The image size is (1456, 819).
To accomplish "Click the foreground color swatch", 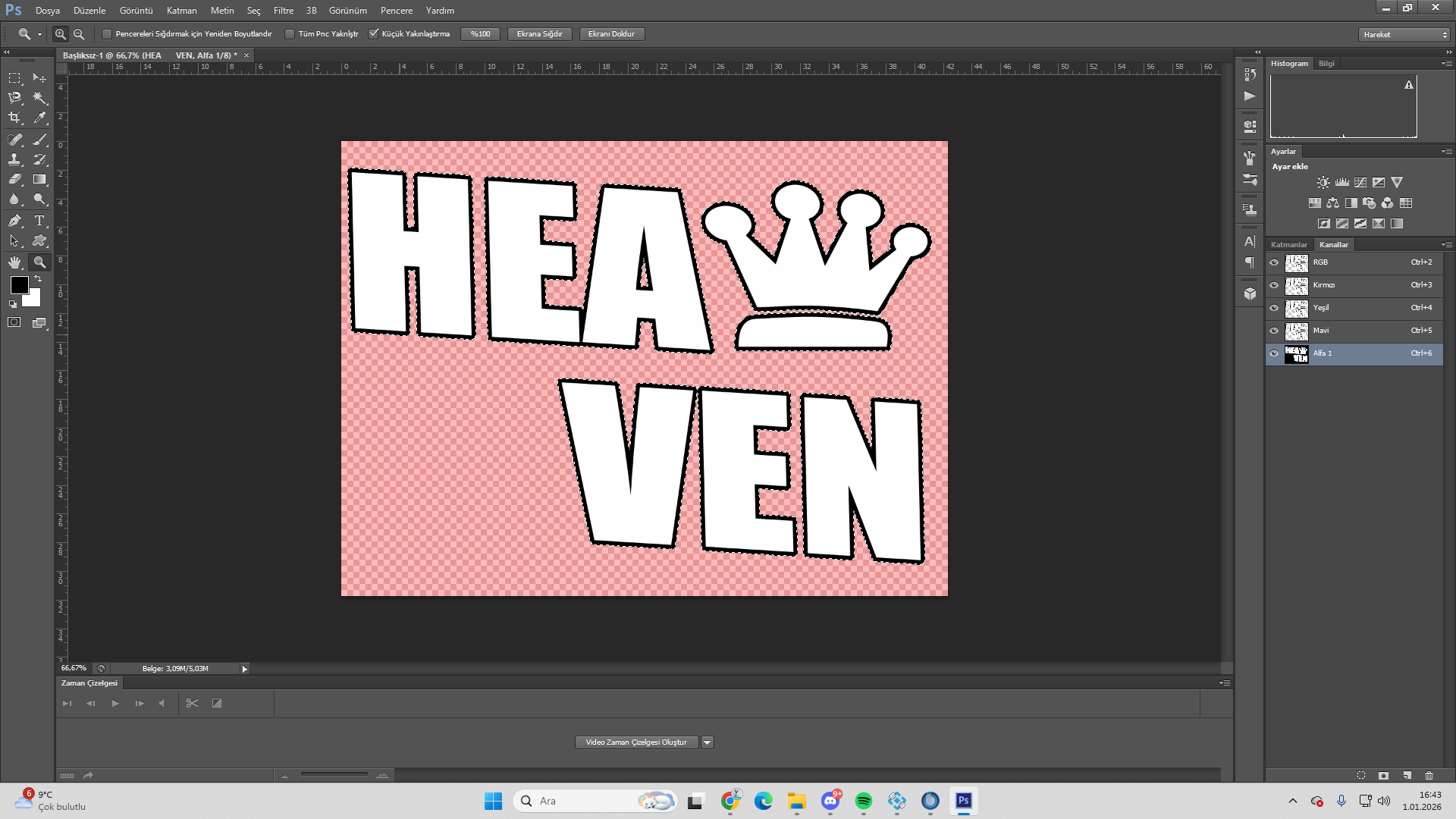I will click(x=19, y=285).
